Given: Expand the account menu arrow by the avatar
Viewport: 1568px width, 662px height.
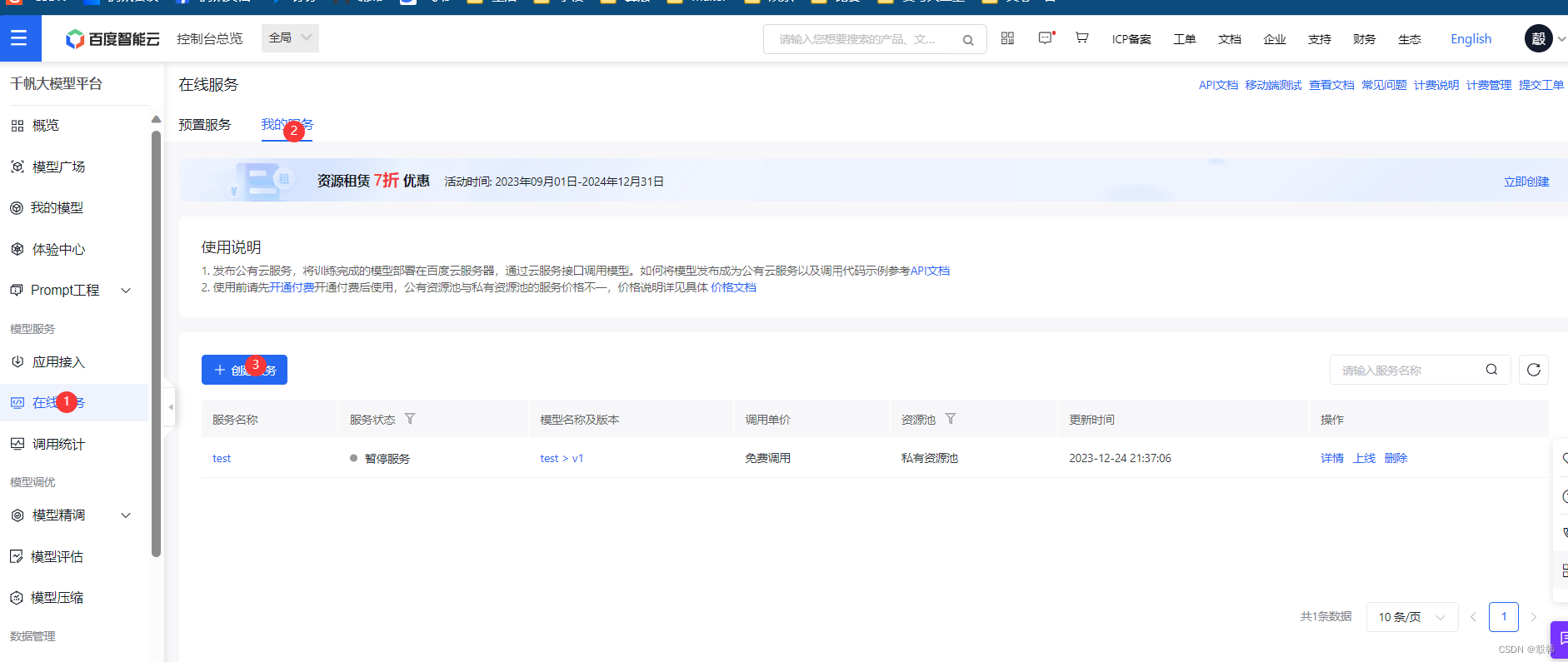Looking at the screenshot, I should click(x=1561, y=39).
